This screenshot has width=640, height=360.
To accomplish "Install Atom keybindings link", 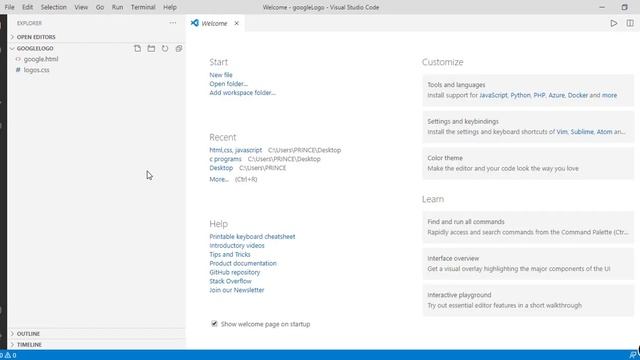I will point(604,132).
